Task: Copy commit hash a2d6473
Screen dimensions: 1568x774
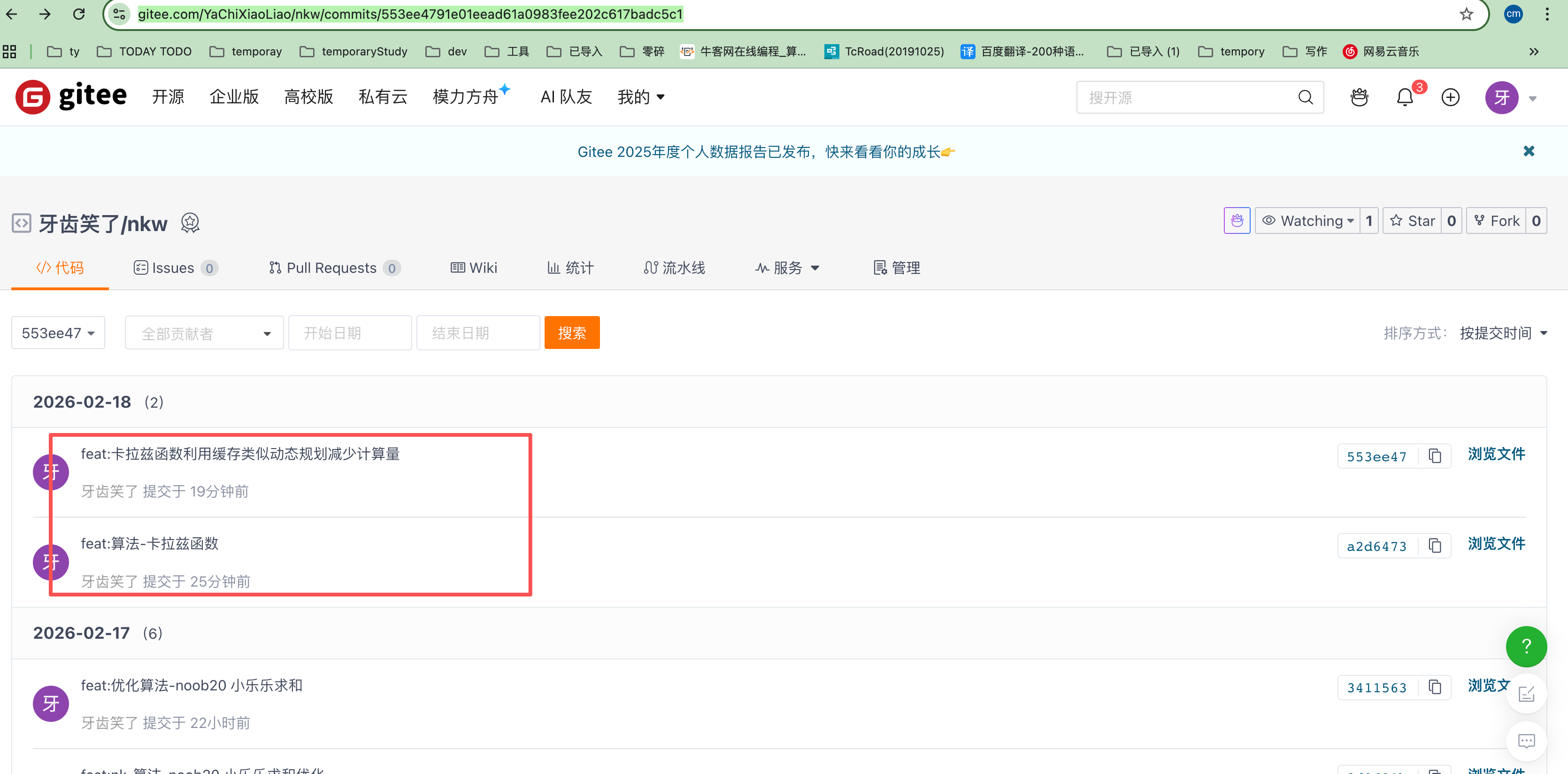Action: tap(1435, 546)
